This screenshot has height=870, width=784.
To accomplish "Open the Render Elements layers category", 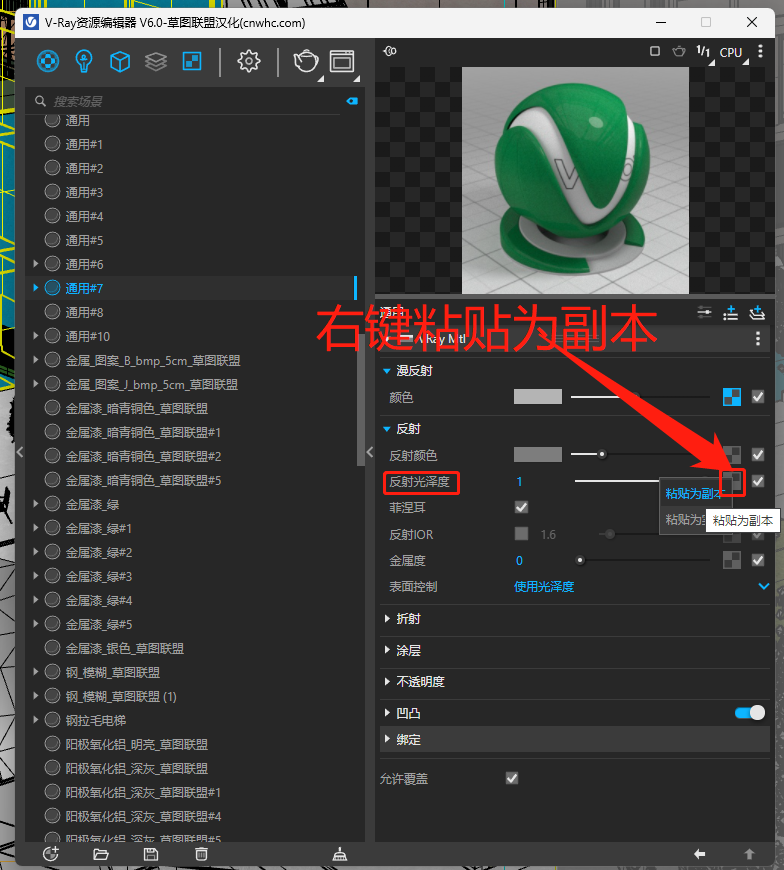I will click(x=156, y=62).
